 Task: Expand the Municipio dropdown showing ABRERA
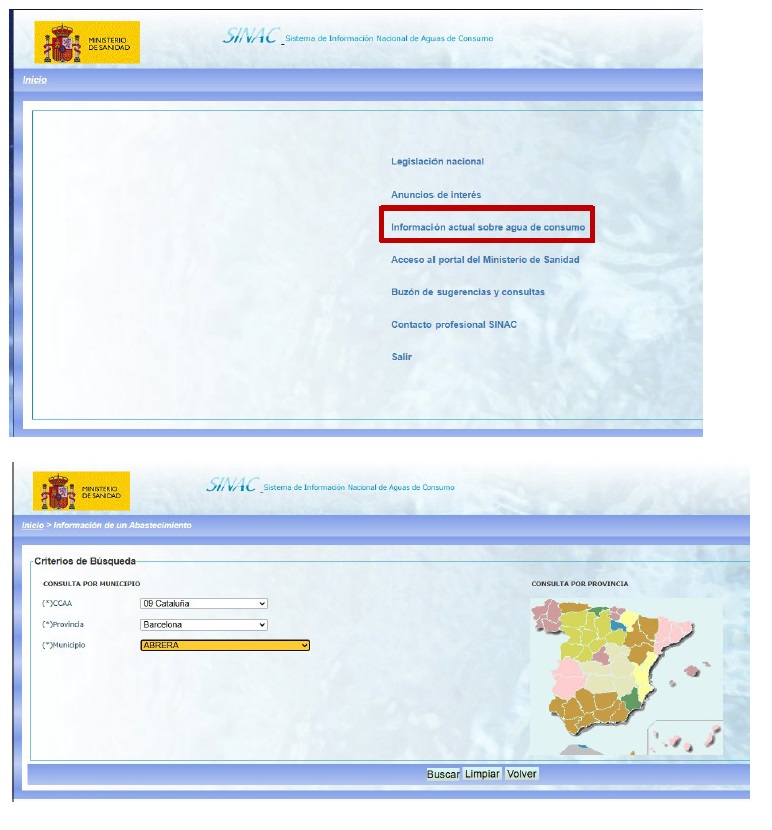point(225,646)
